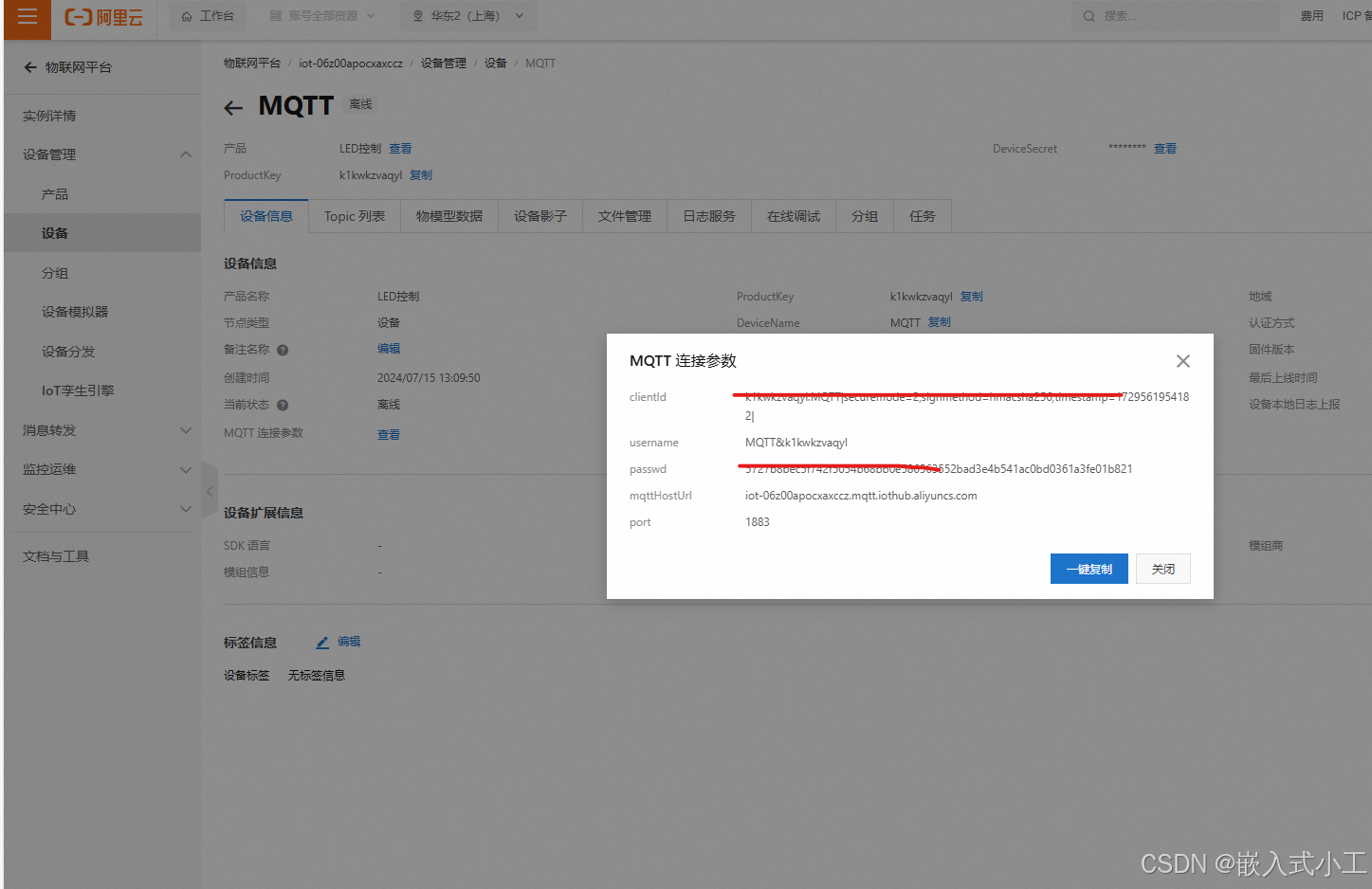
Task: Open the hamburger navigation menu
Action: pos(26,16)
